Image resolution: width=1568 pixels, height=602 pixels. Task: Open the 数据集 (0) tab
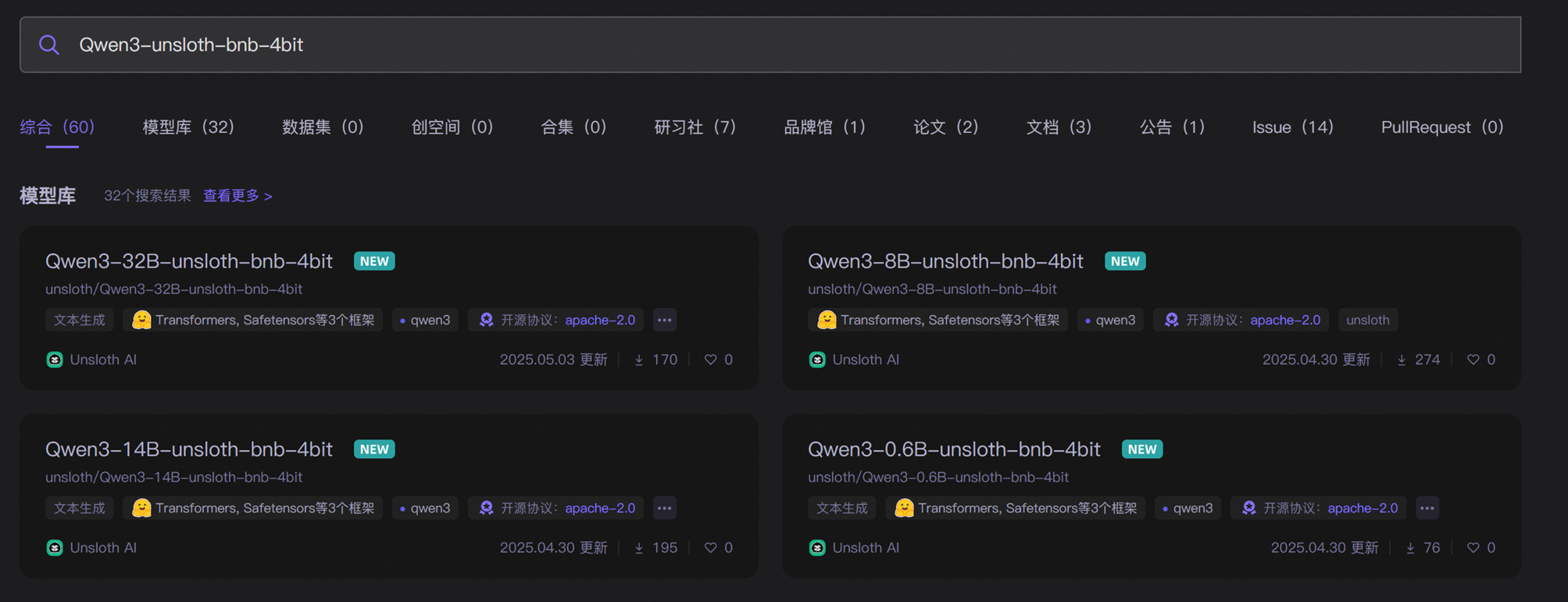323,127
